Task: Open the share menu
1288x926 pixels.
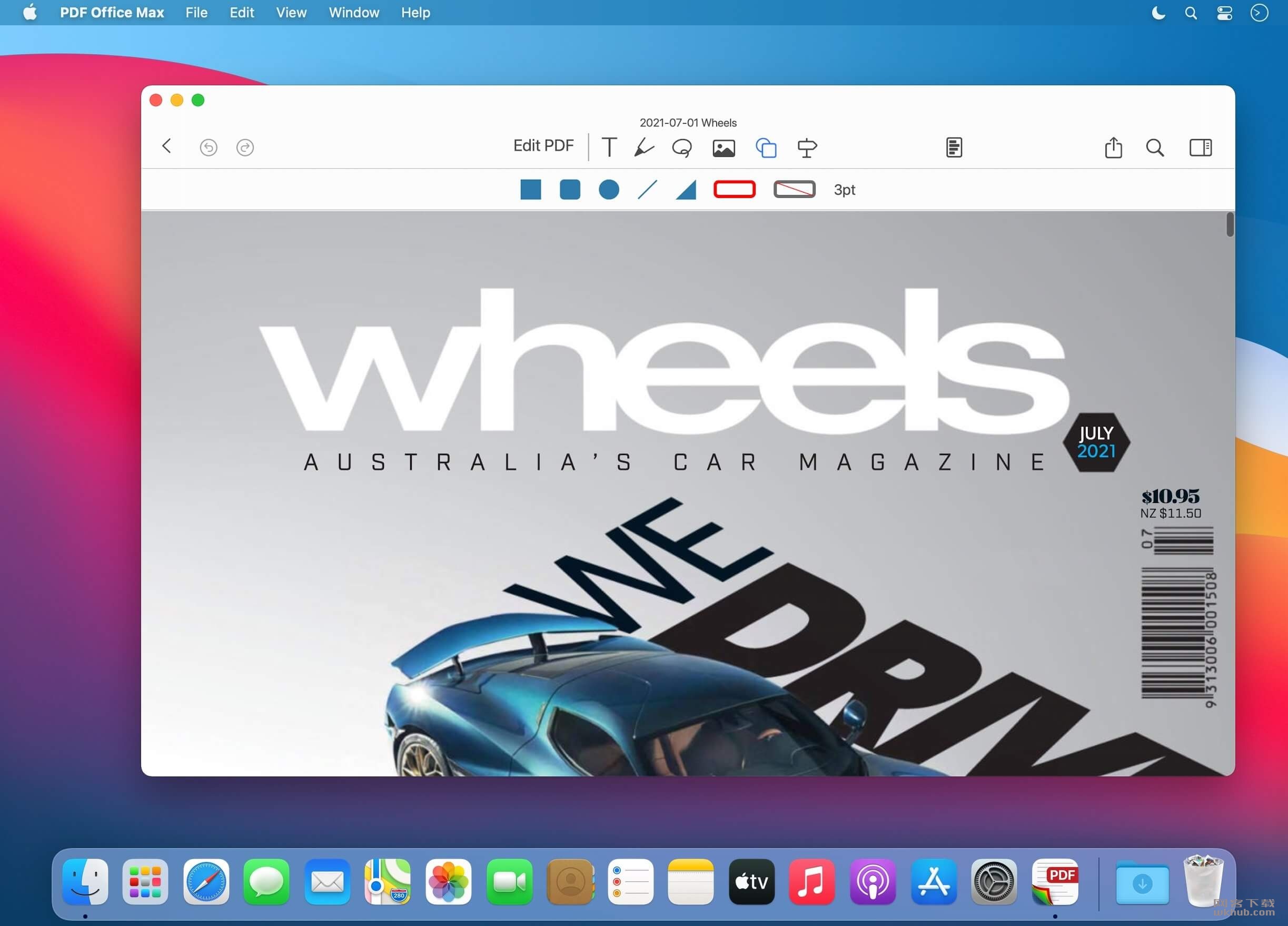Action: (x=1113, y=147)
